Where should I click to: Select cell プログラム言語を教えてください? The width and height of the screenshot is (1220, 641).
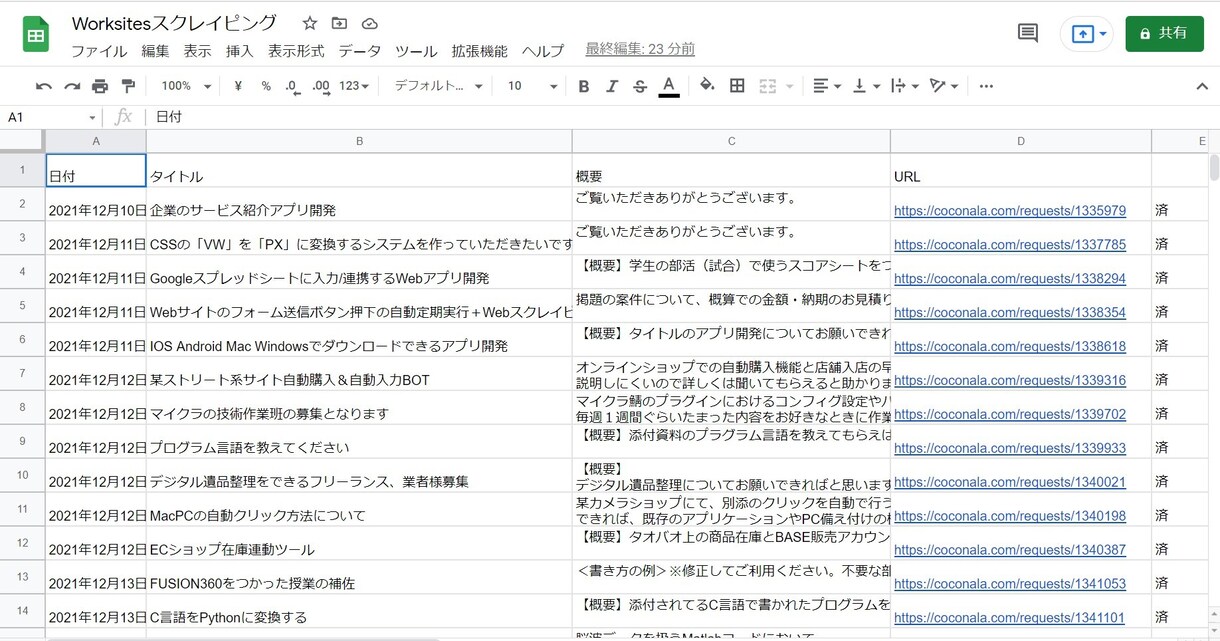click(359, 441)
